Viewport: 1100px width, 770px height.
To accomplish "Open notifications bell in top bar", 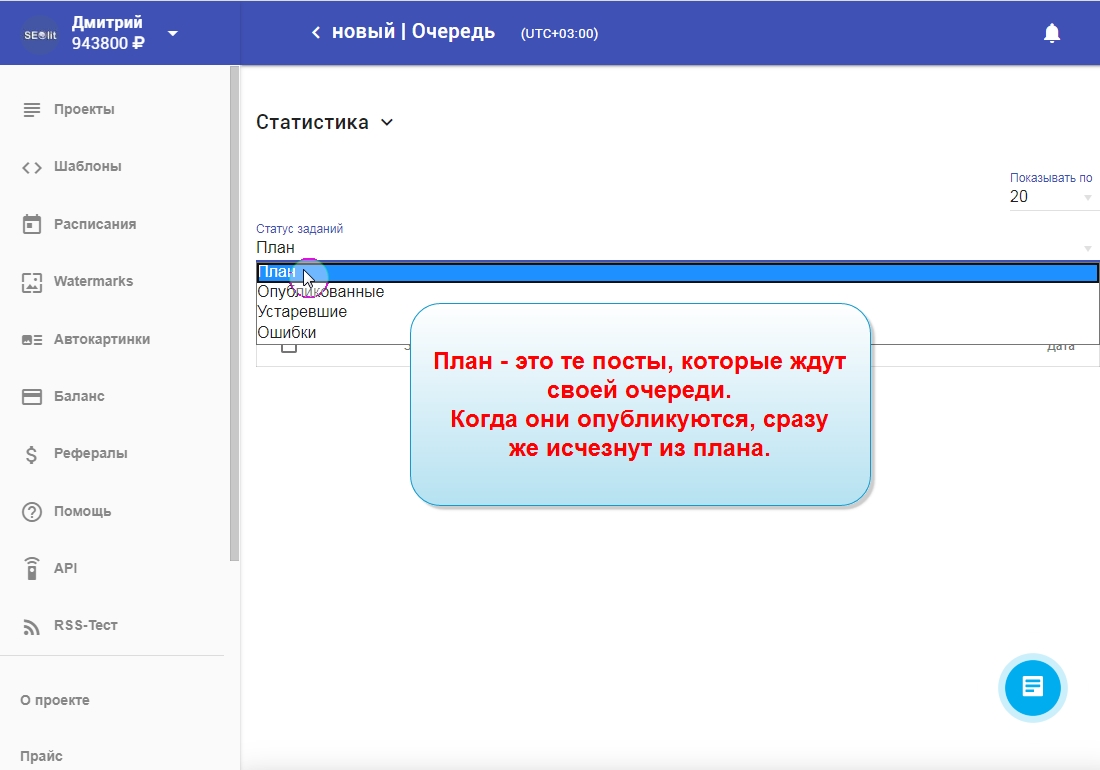I will coord(1051,33).
